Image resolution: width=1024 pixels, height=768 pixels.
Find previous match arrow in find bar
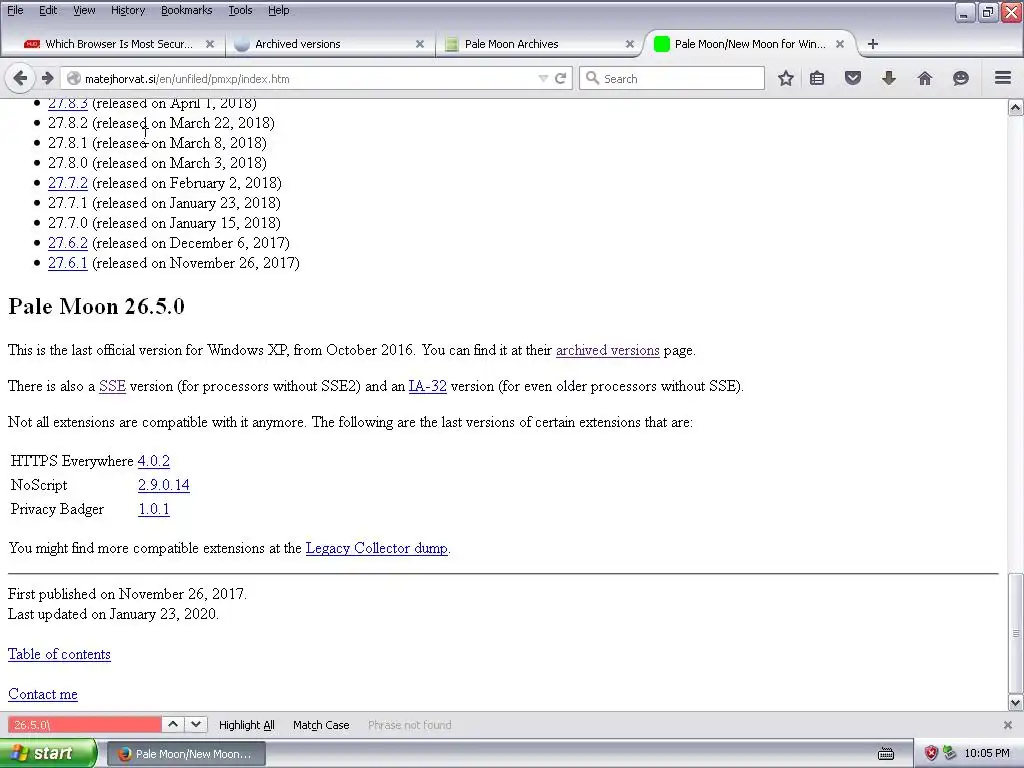pyautogui.click(x=172, y=724)
